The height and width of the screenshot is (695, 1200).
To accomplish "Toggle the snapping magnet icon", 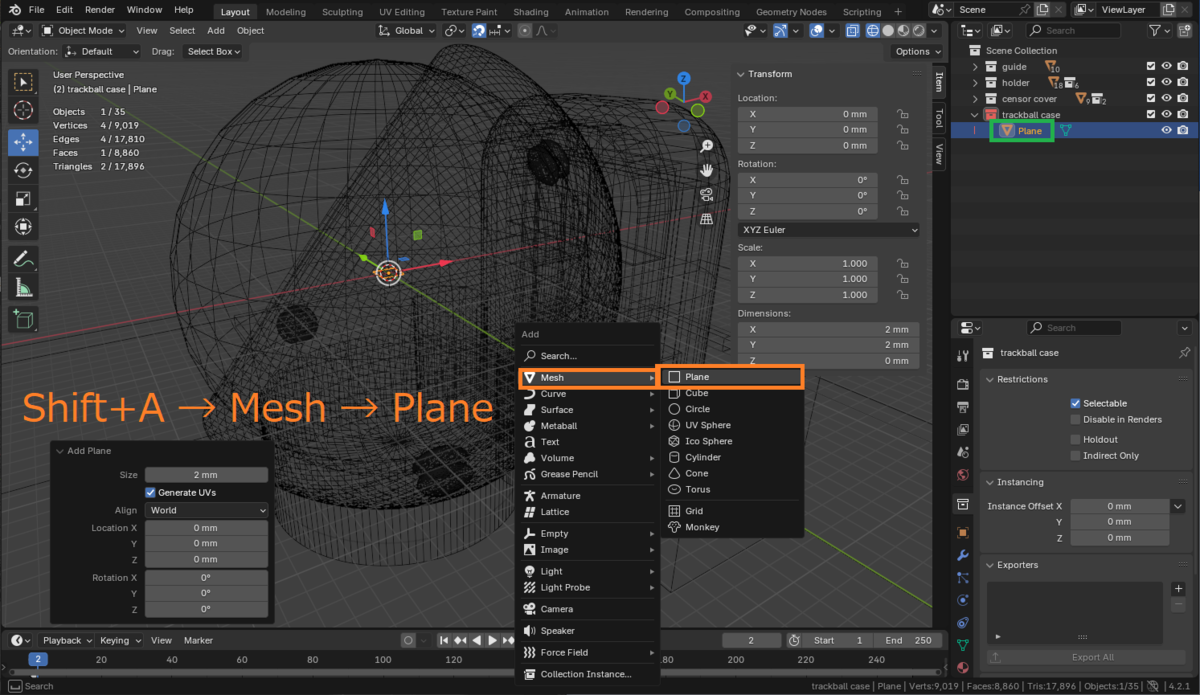I will click(479, 31).
